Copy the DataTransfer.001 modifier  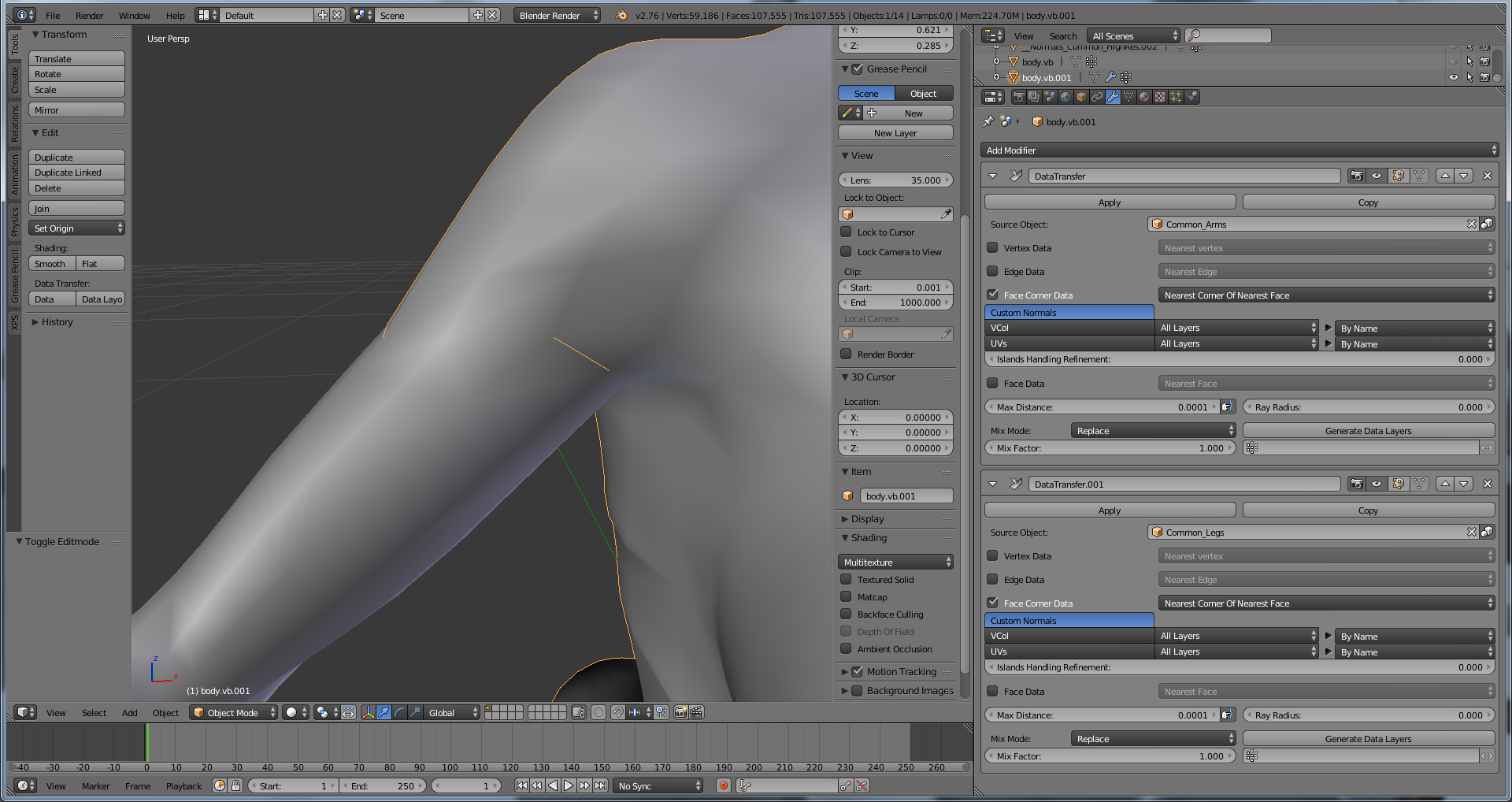point(1369,510)
